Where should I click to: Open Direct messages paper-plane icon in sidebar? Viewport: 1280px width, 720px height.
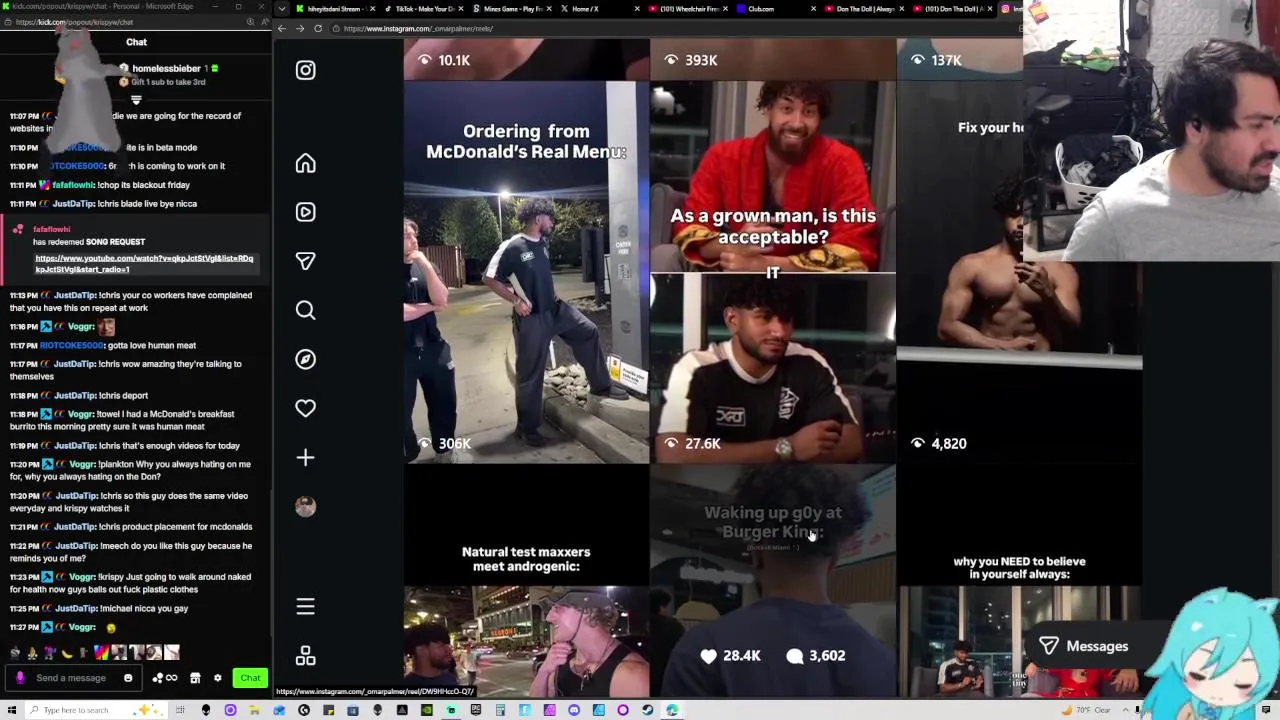click(305, 261)
